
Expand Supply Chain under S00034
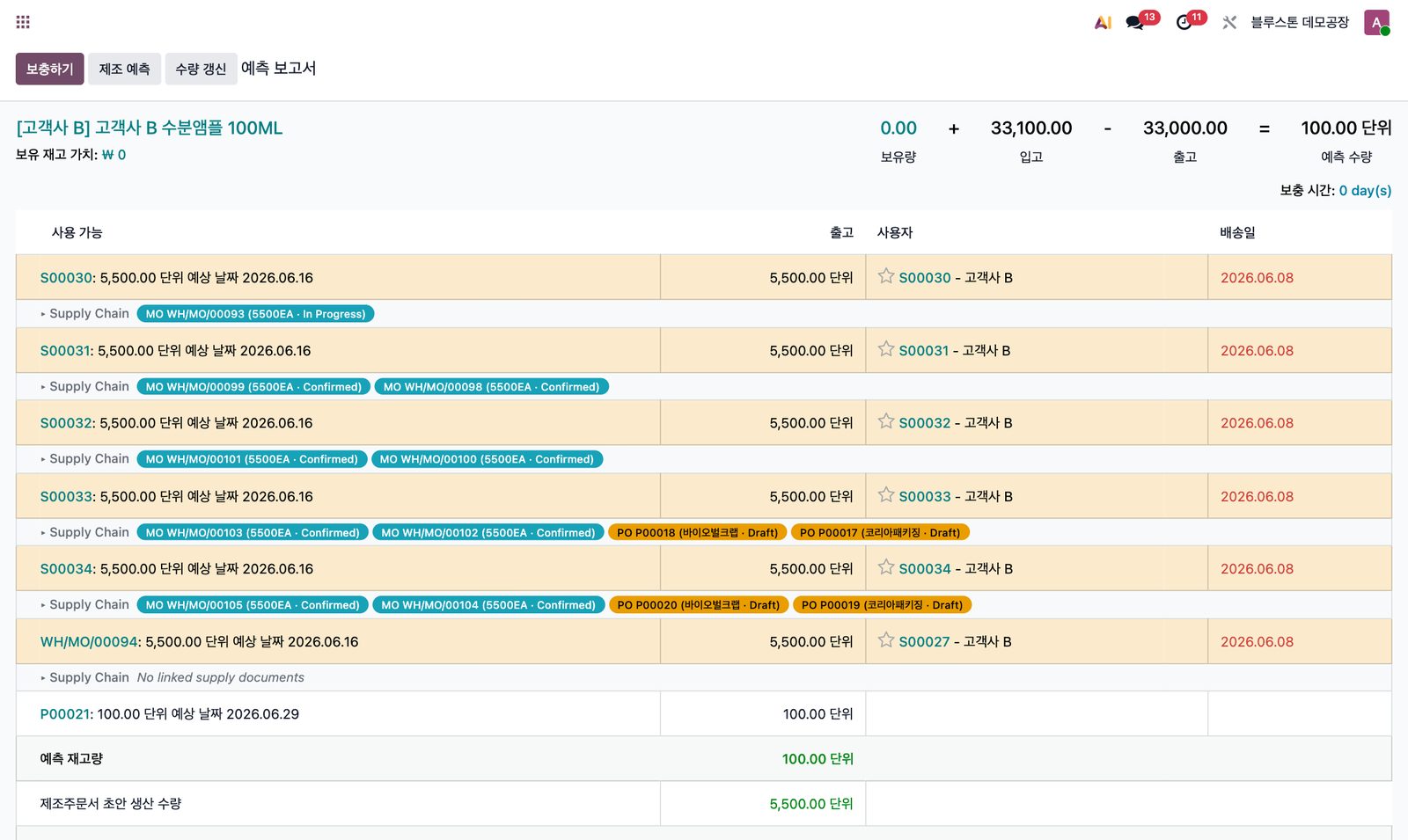84,605
